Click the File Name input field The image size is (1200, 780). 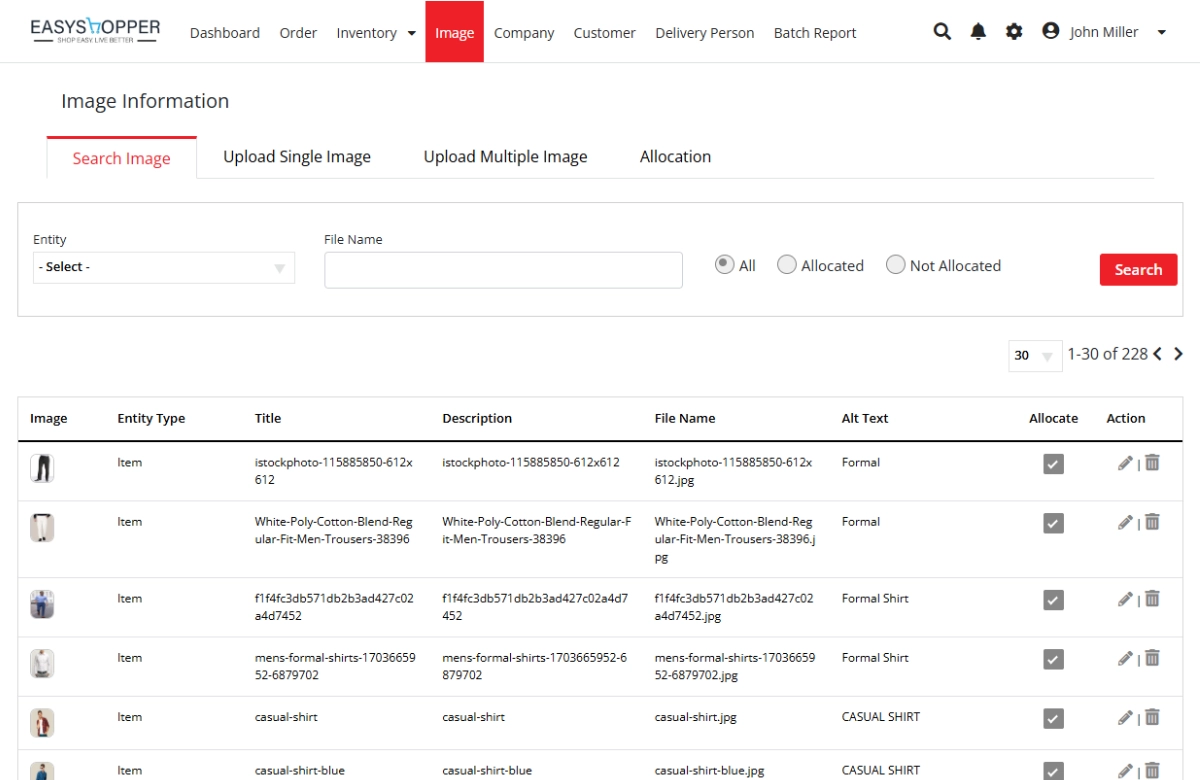(503, 270)
